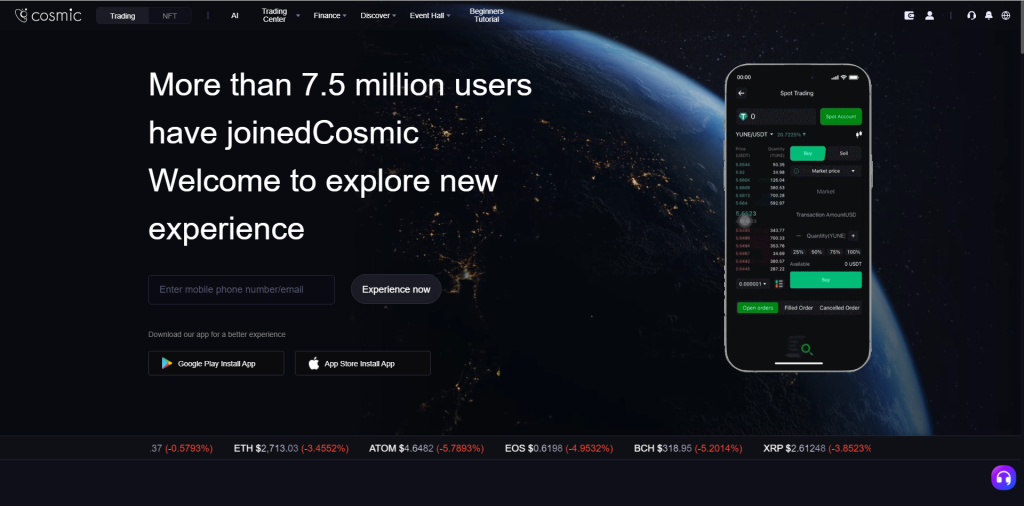Click the Tether coin icon in phone
1024x506 pixels.
point(743,116)
